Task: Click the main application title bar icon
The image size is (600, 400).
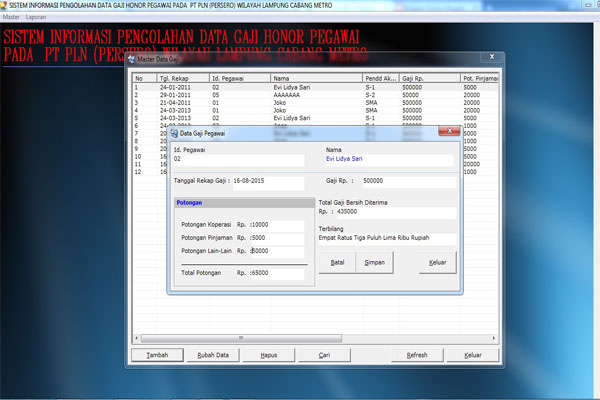Action: point(4,5)
